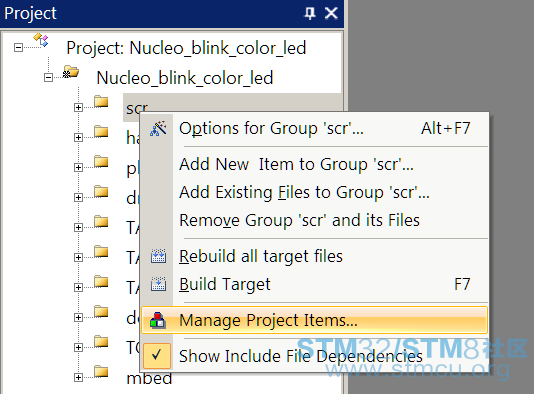
Task: Close the Project panel
Action: tap(331, 13)
